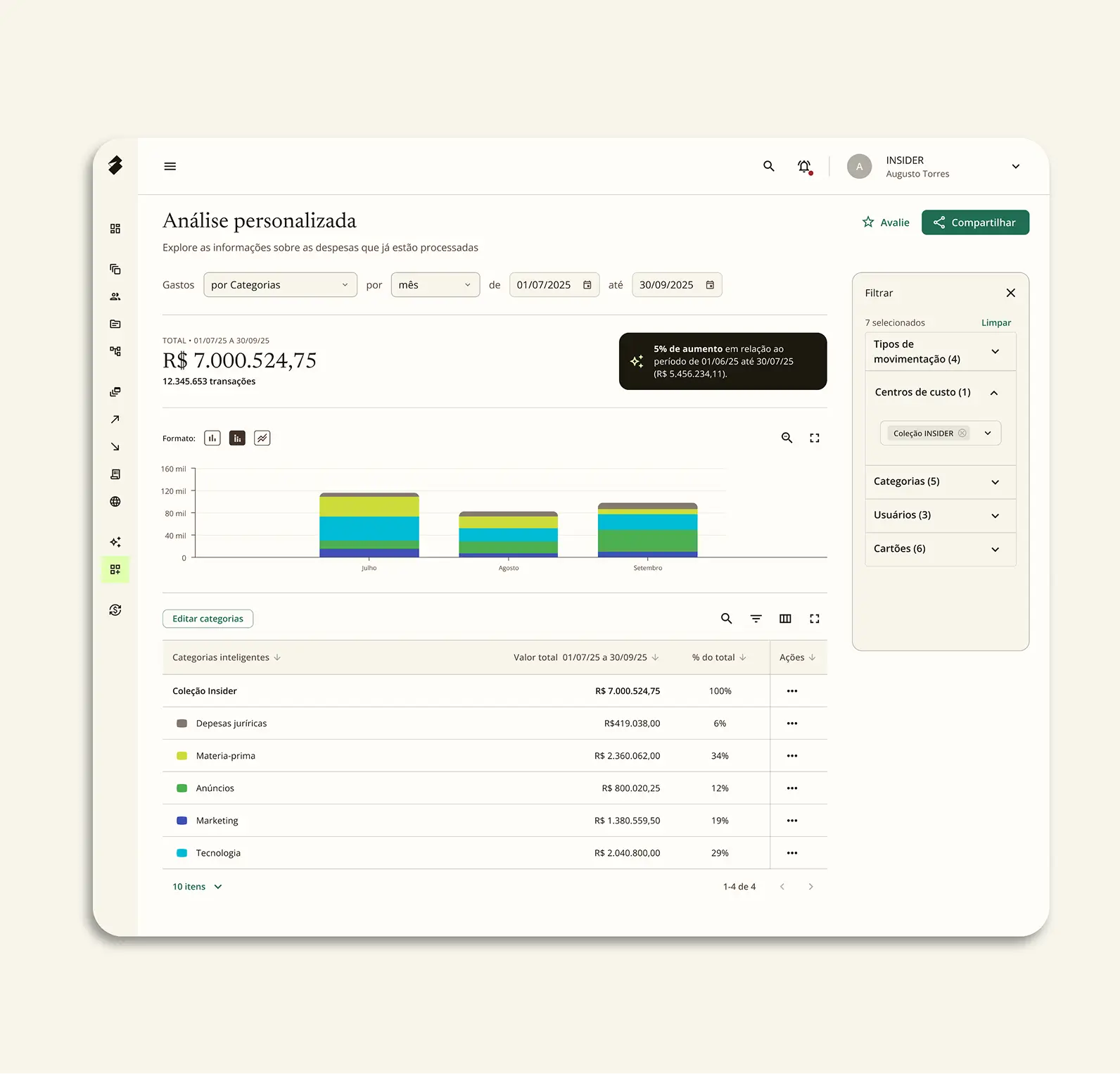Click the Ações column header

[798, 657]
